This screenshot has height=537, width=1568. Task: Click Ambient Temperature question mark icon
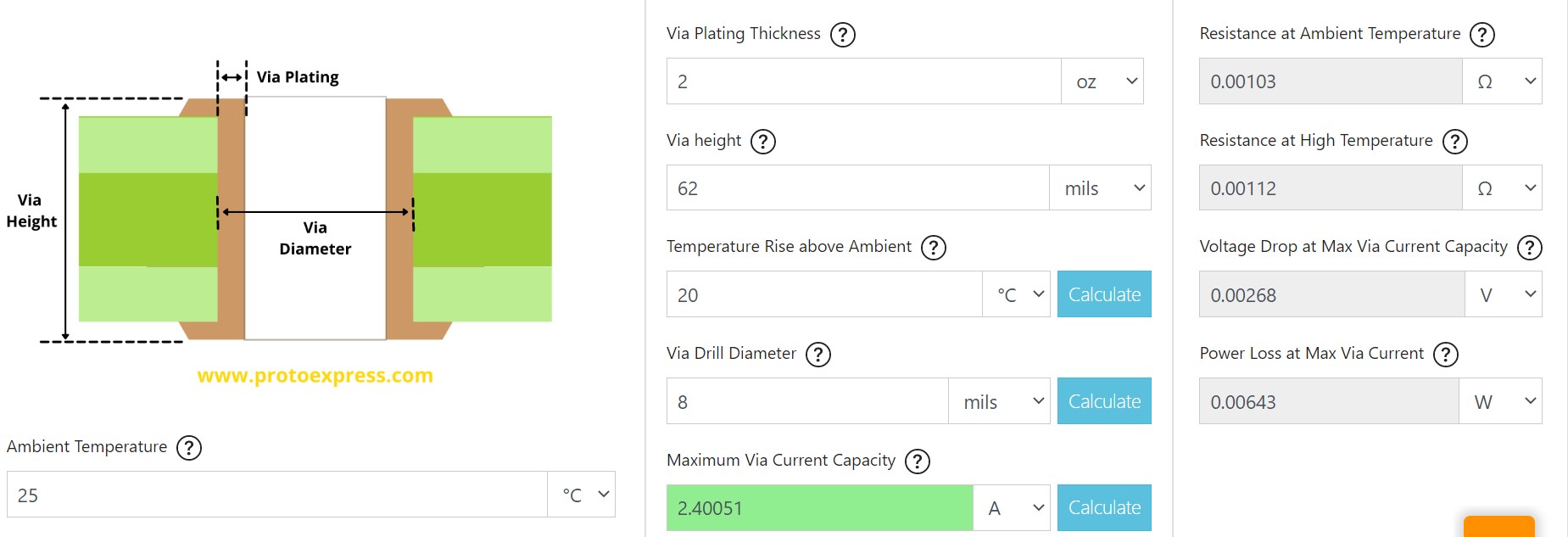click(189, 448)
